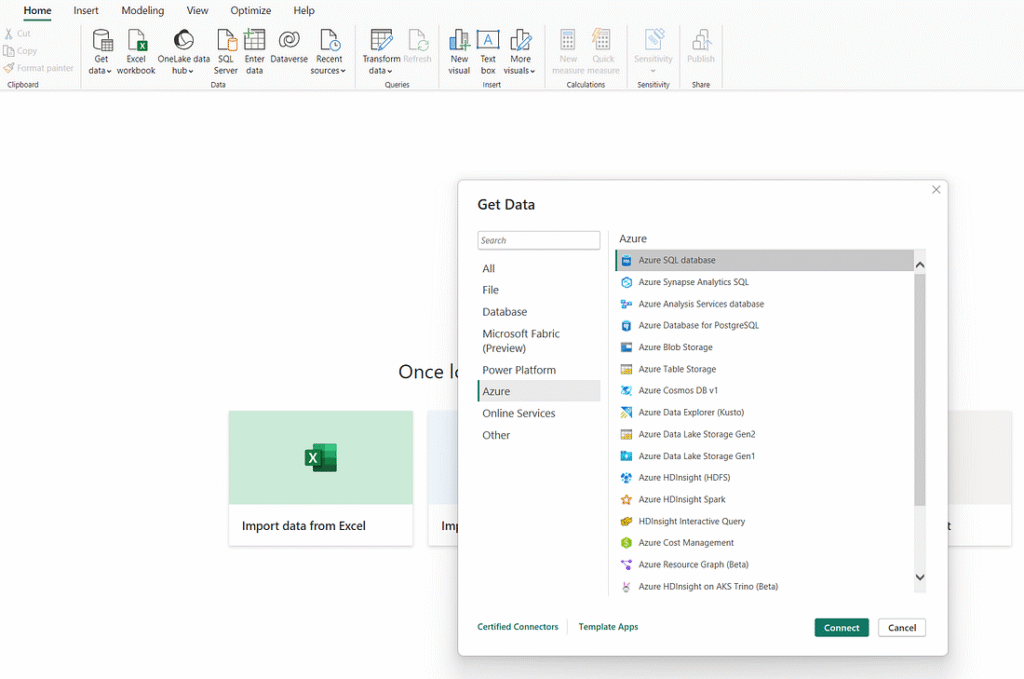This screenshot has height=679, width=1024.
Task: Click the Azure HDInsight Spark icon
Action: click(626, 499)
